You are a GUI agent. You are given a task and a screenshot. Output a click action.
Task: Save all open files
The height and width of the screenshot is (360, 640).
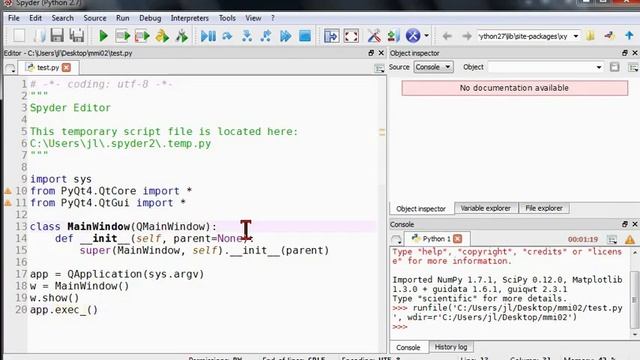(x=77, y=36)
